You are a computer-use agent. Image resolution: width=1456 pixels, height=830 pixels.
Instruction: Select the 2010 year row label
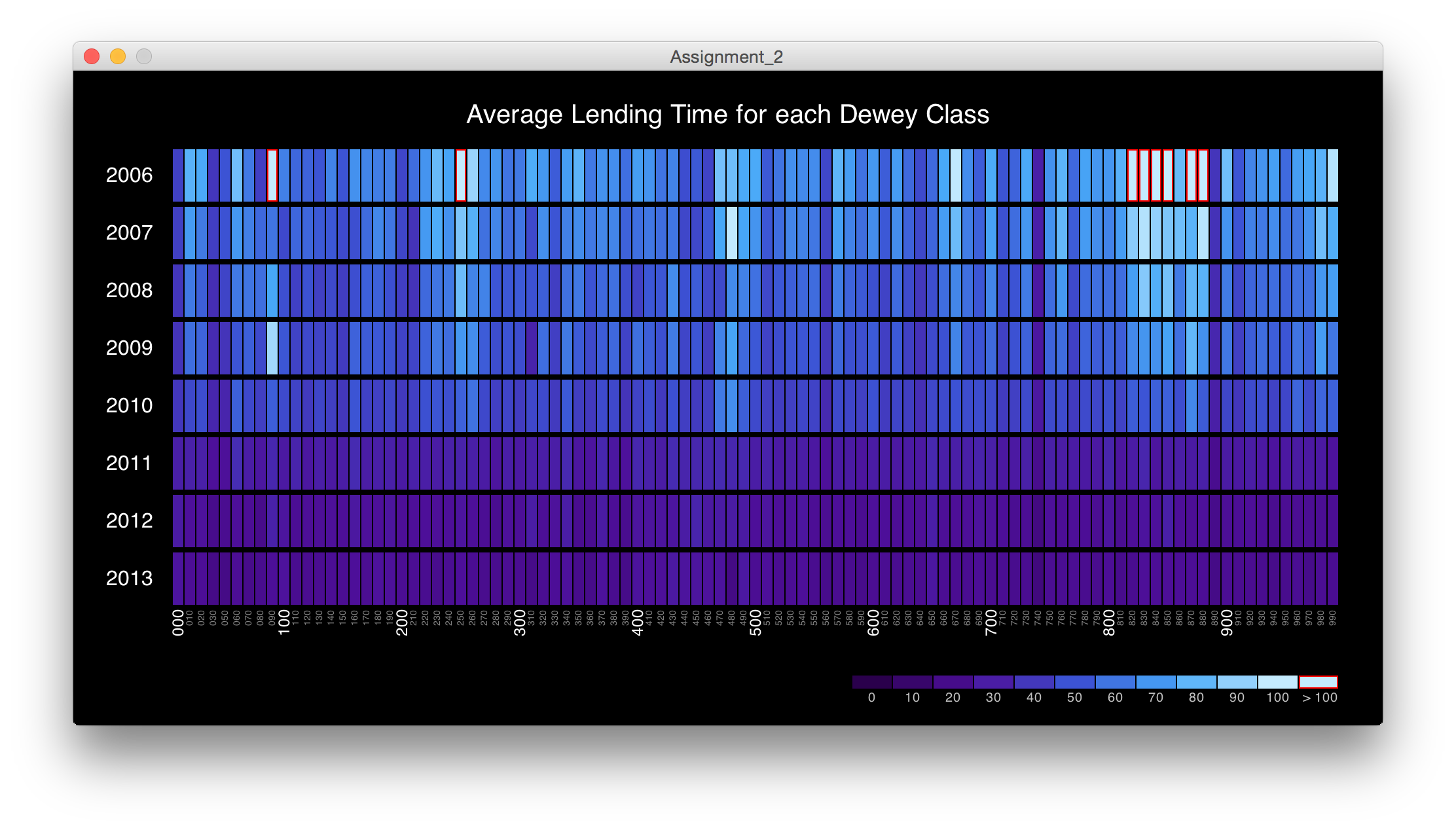tap(129, 406)
